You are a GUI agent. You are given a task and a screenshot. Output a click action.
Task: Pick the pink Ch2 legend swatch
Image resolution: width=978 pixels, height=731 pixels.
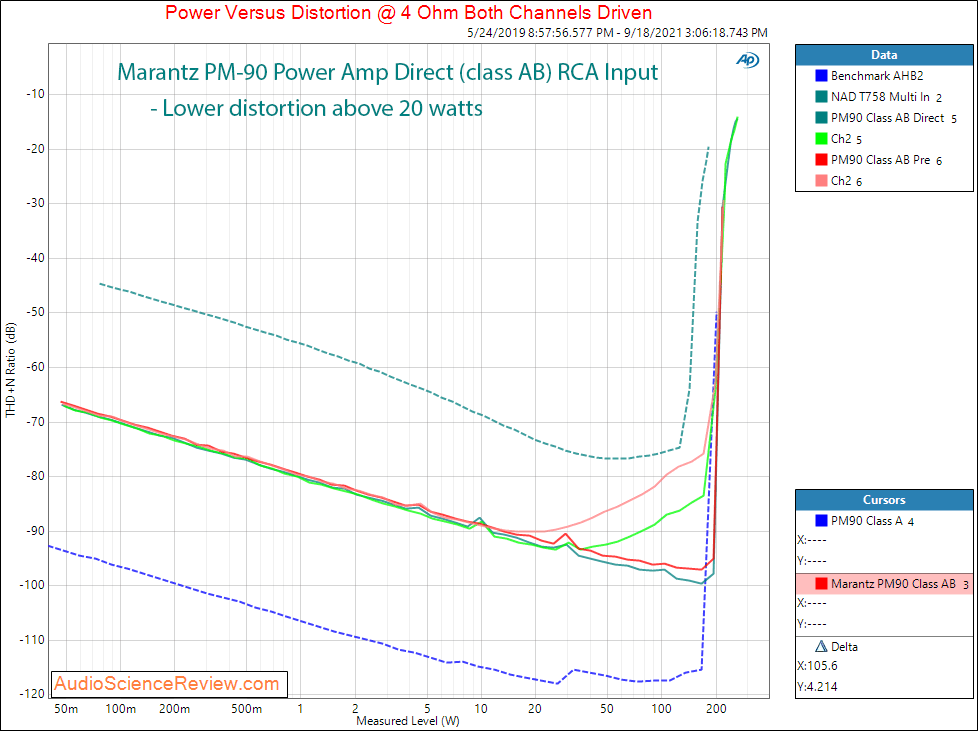(x=821, y=181)
